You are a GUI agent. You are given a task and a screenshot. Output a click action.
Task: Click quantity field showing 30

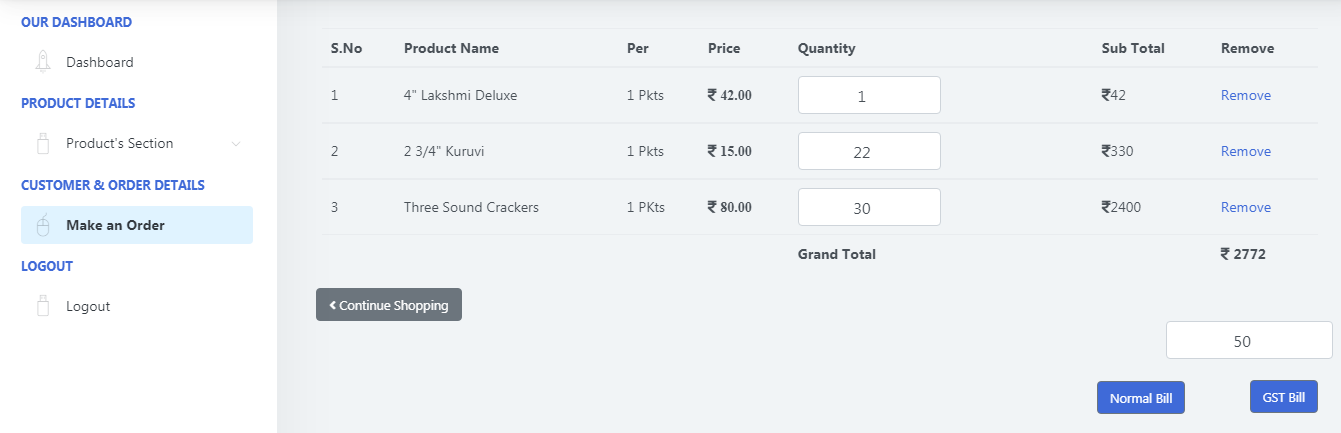click(868, 207)
